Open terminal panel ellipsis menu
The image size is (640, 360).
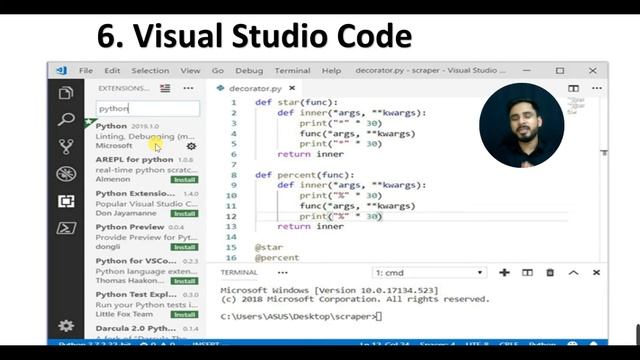[282, 273]
